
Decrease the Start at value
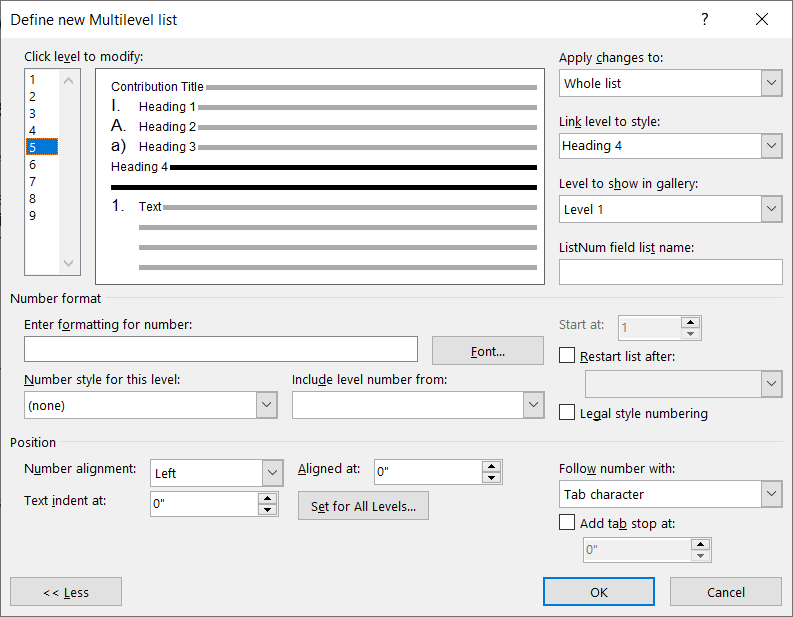pyautogui.click(x=690, y=334)
